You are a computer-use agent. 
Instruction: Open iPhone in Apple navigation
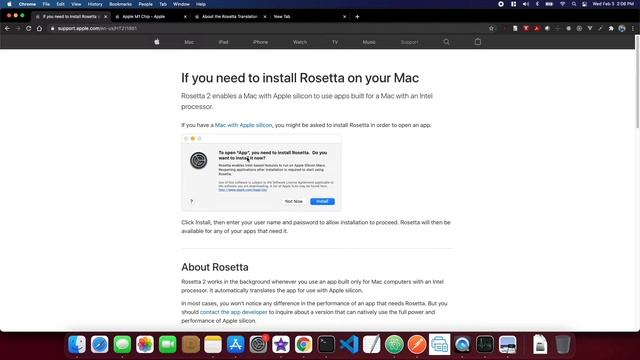[260, 42]
